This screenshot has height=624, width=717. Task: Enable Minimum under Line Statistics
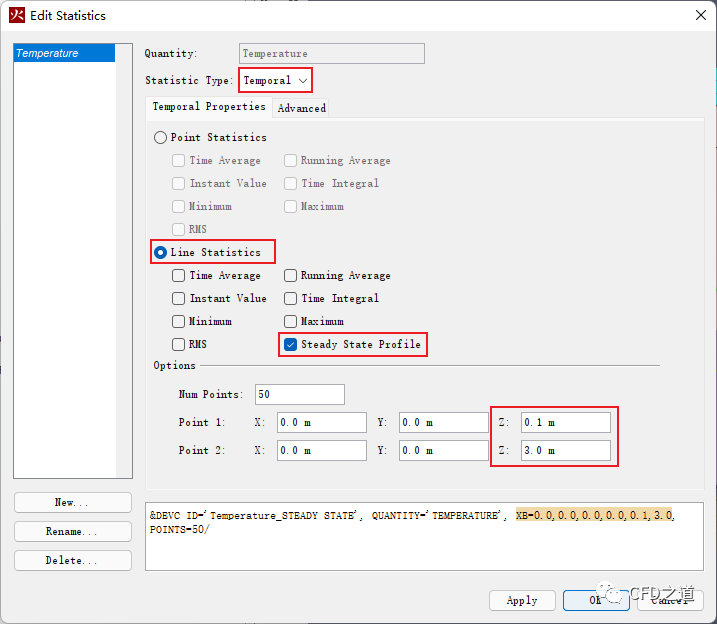178,321
